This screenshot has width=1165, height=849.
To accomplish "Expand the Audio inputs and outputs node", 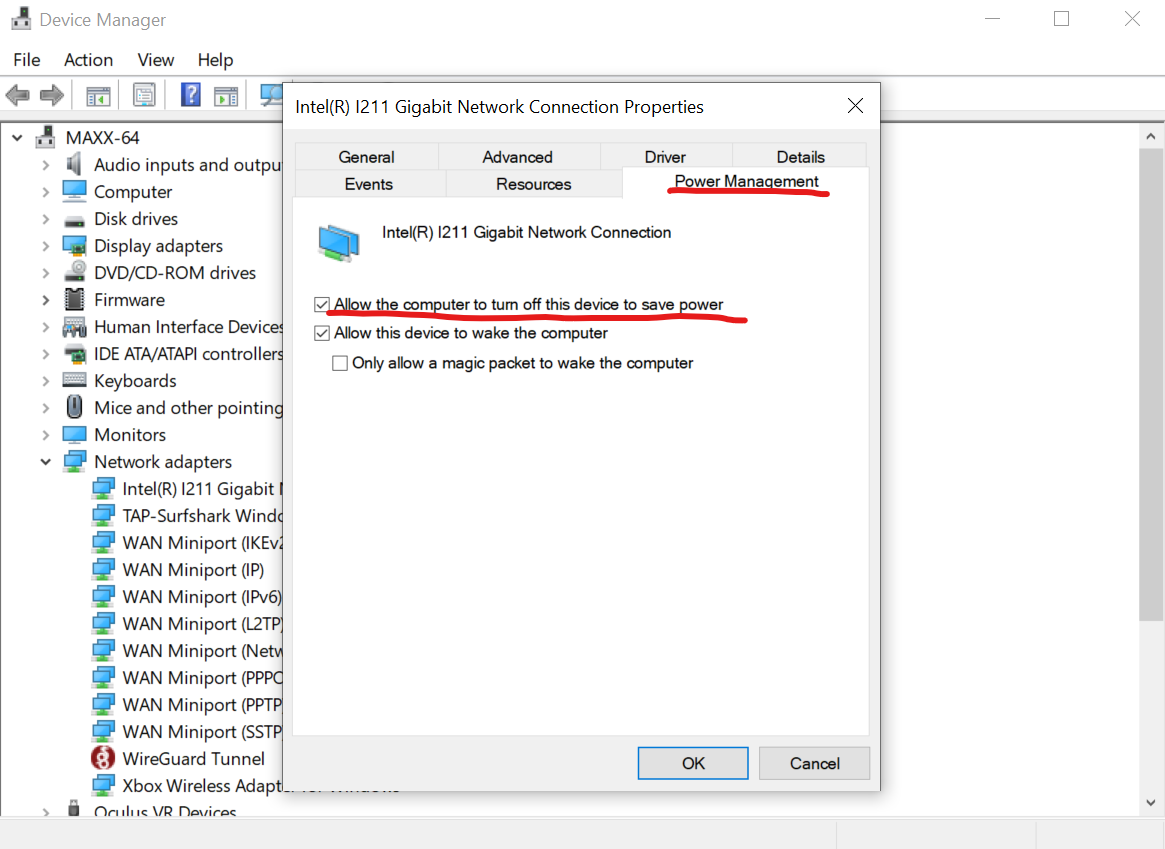I will 45,165.
